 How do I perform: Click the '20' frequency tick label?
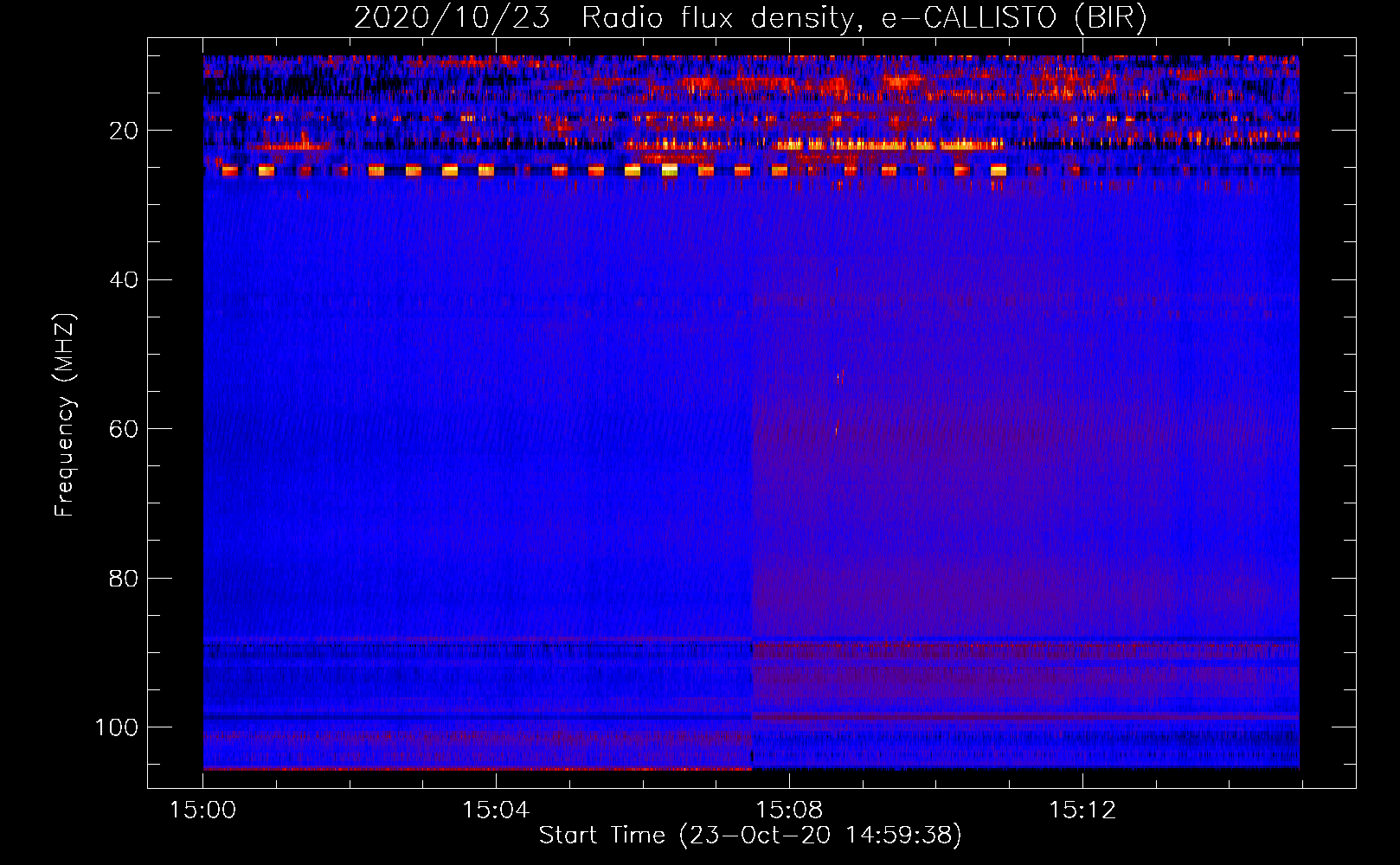(x=124, y=131)
